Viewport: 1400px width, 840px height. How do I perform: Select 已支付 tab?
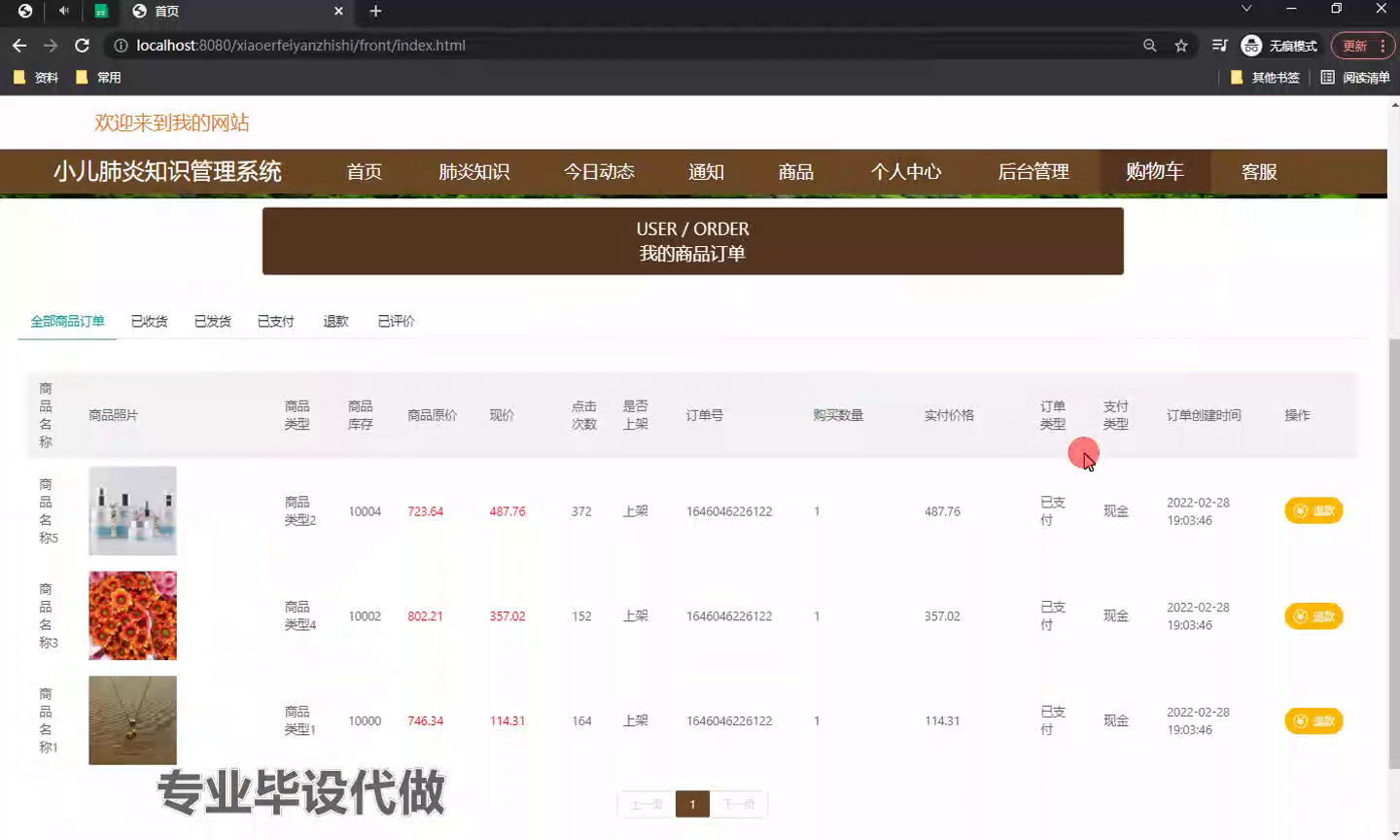(276, 321)
